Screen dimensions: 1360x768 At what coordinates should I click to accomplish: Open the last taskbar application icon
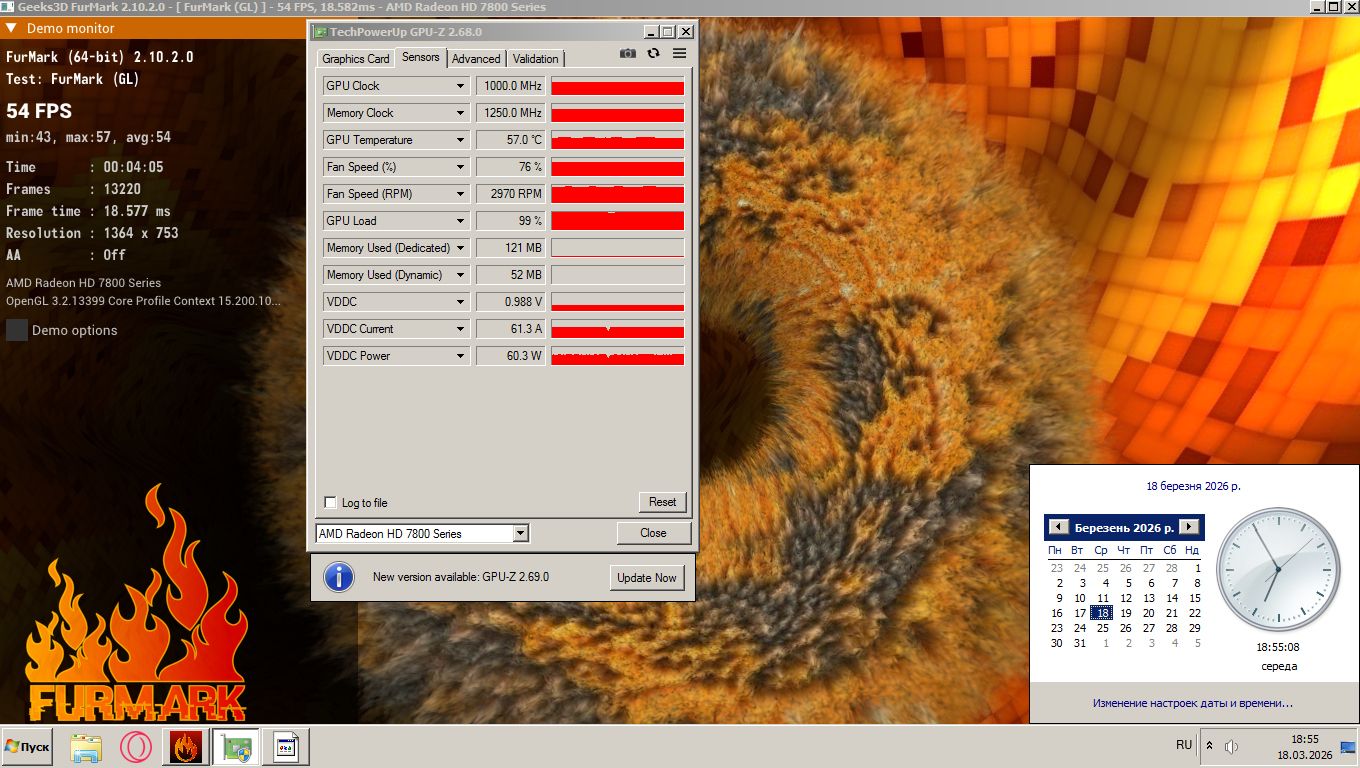click(286, 747)
